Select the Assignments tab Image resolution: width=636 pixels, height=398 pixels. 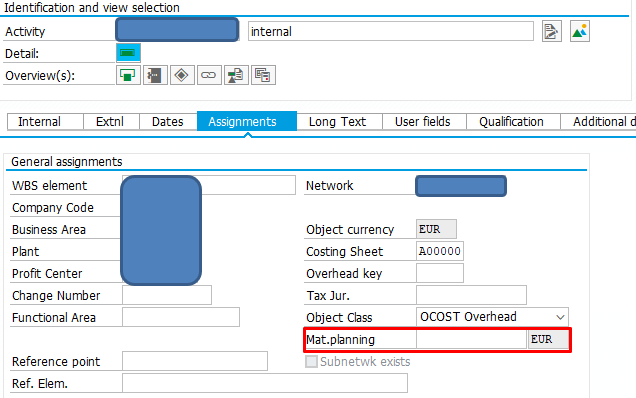point(247,122)
